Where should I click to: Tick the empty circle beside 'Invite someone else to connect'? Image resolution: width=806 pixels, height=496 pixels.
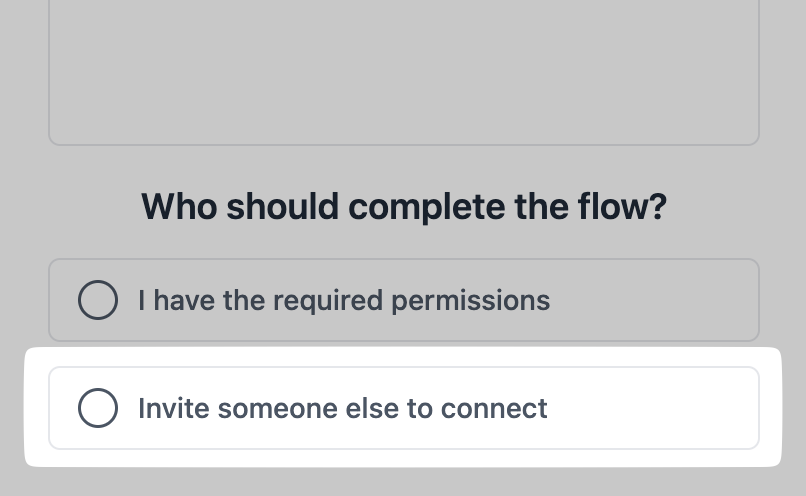(98, 408)
